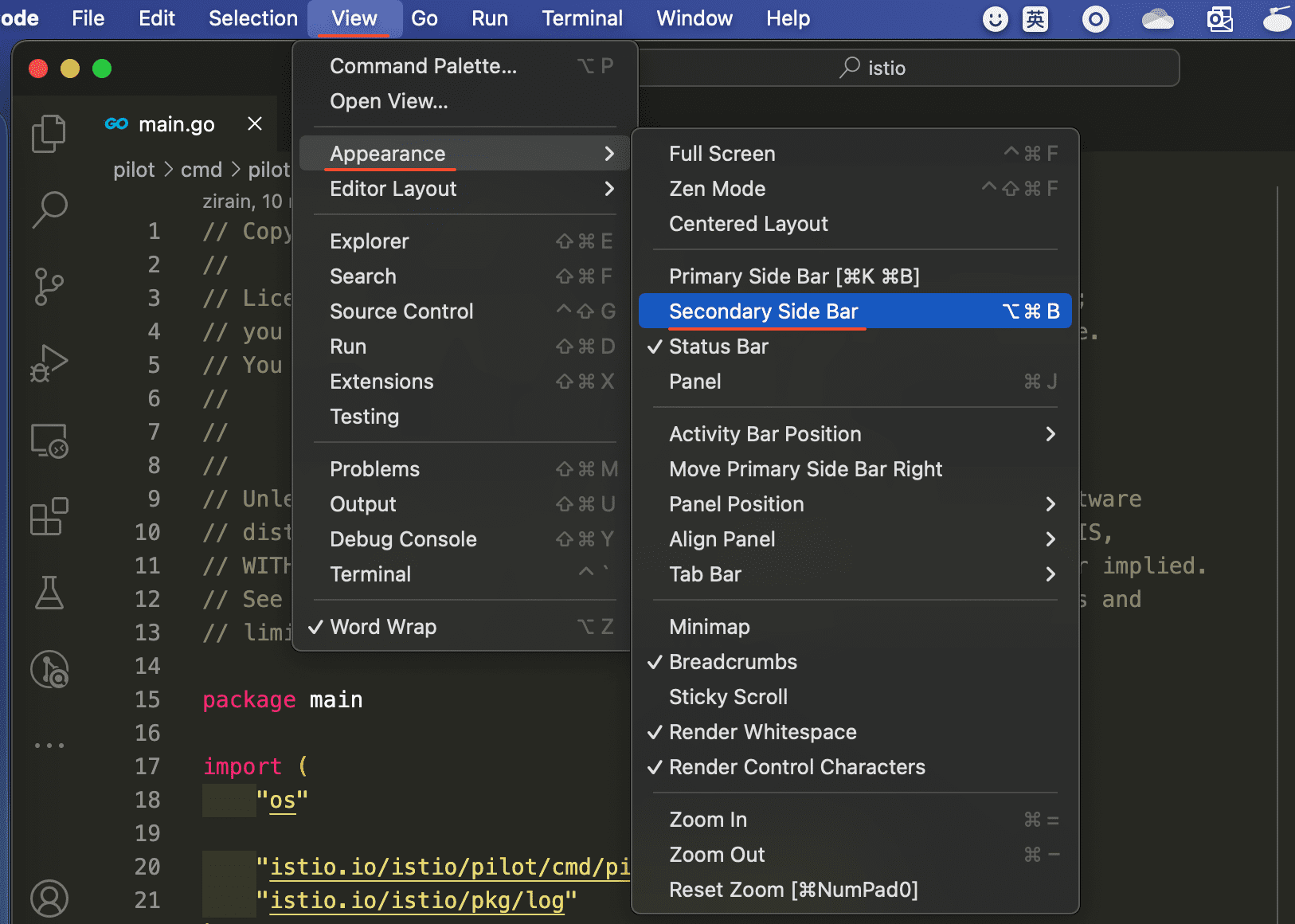Choose Move Primary Side Bar Right

855,469
